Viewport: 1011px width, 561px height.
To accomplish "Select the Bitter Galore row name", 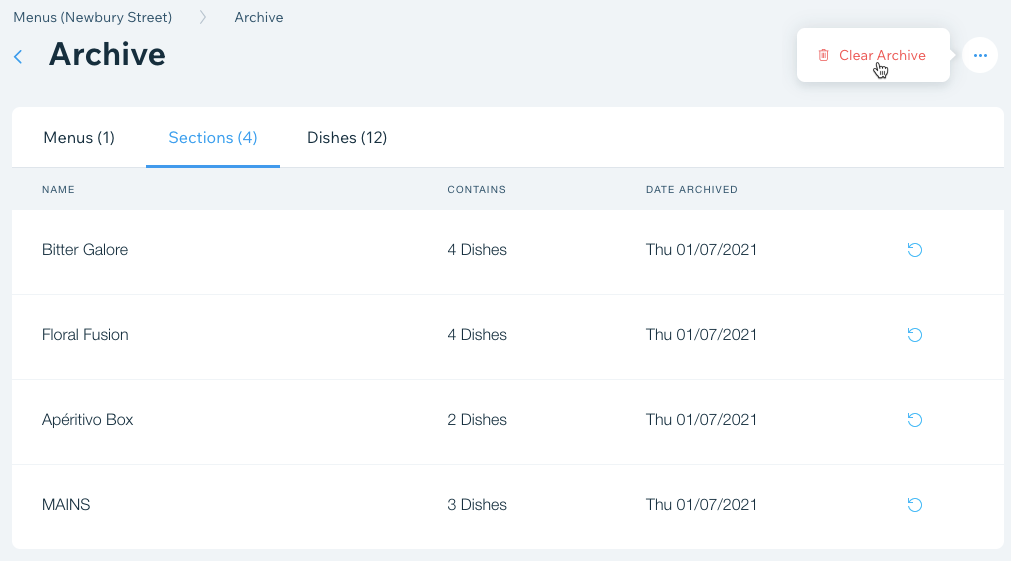I will pos(85,250).
